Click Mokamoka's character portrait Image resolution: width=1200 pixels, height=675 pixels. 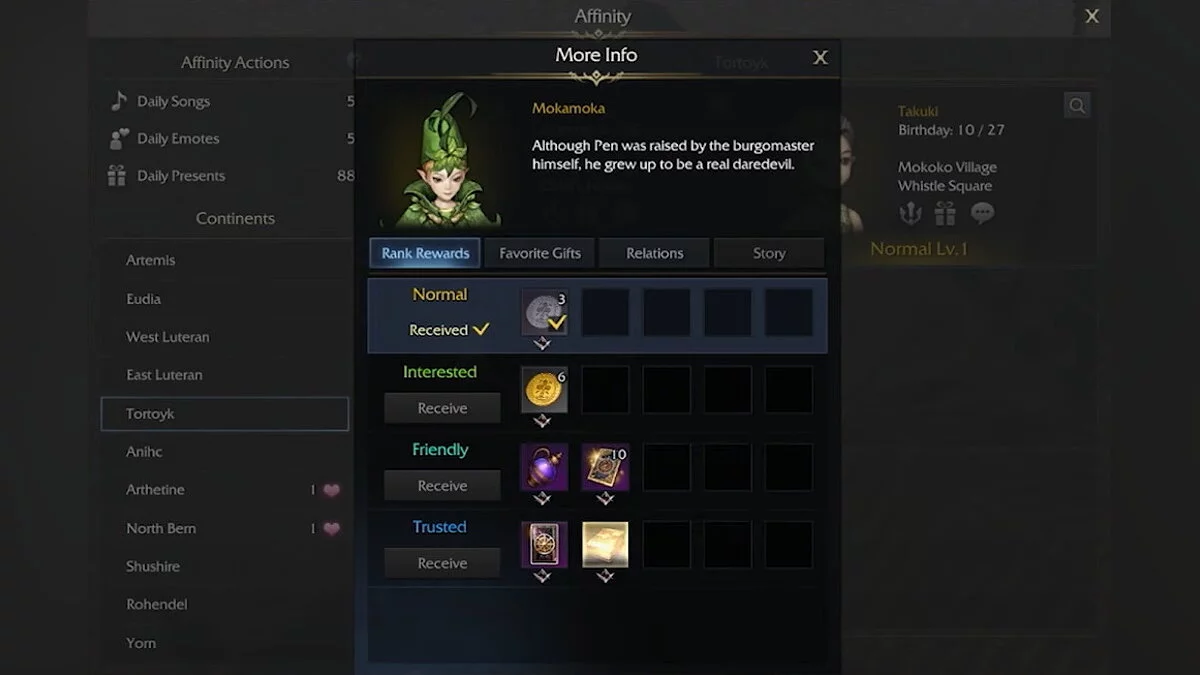(x=441, y=160)
